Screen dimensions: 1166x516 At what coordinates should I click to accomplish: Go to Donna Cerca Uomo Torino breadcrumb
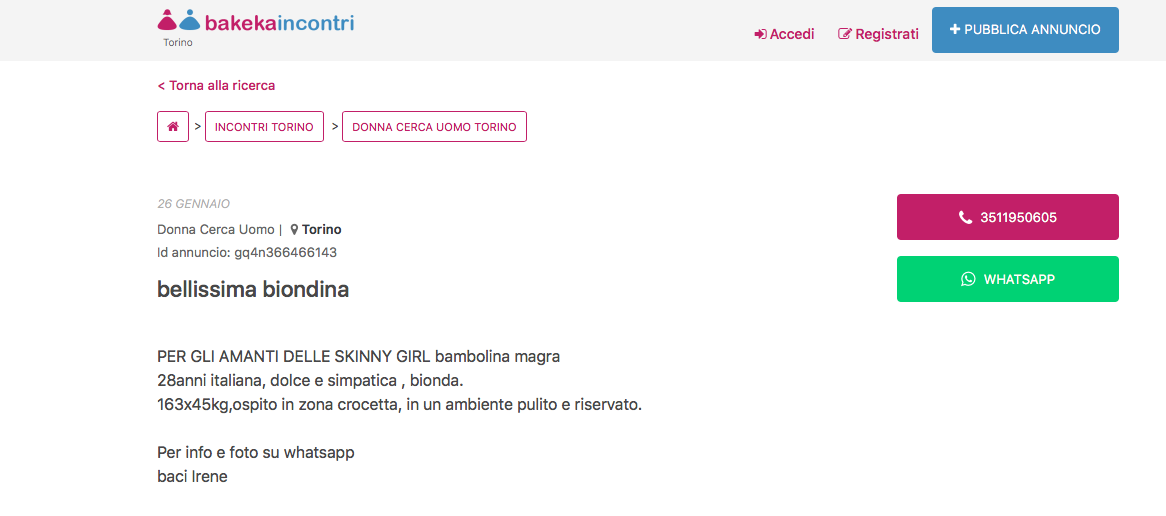pyautogui.click(x=434, y=127)
